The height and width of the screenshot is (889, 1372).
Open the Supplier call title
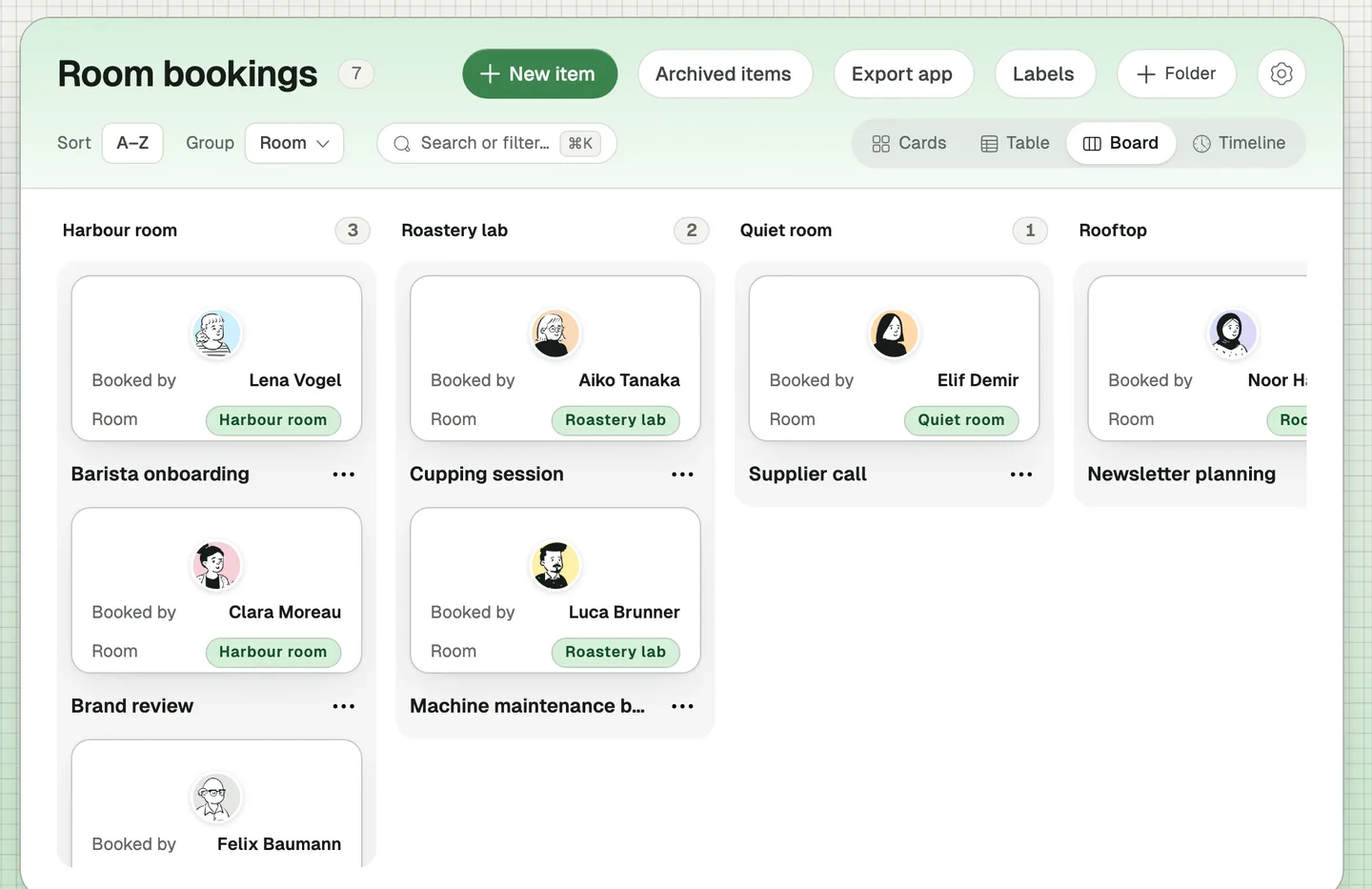click(808, 475)
